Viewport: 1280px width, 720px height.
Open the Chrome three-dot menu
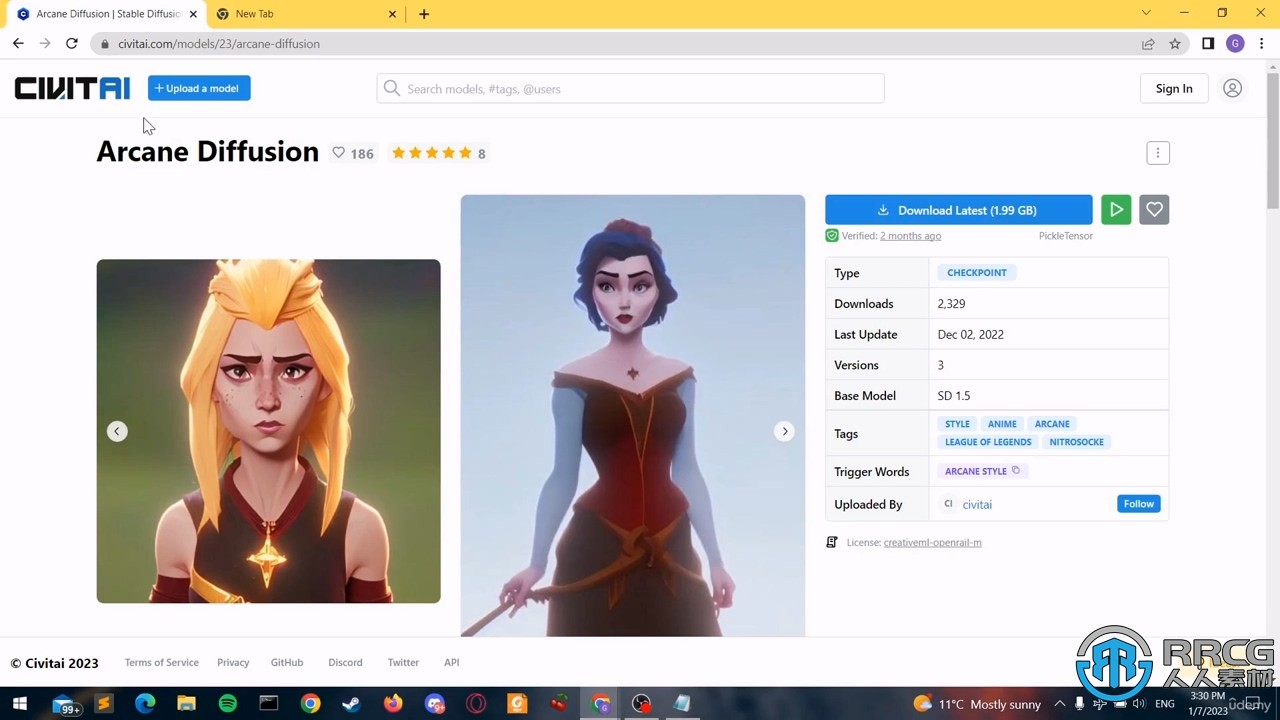(x=1261, y=43)
